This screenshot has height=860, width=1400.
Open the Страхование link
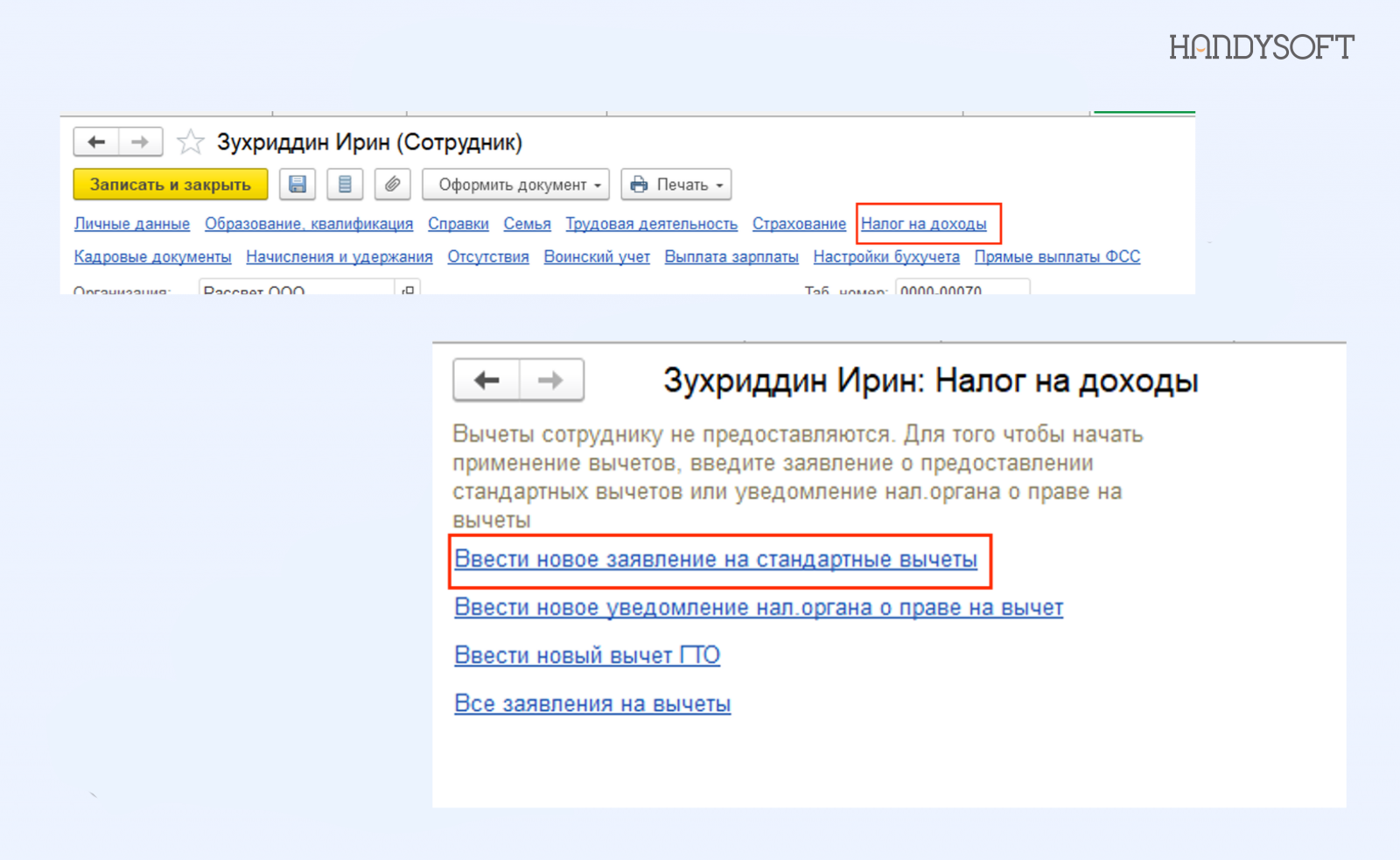point(800,224)
